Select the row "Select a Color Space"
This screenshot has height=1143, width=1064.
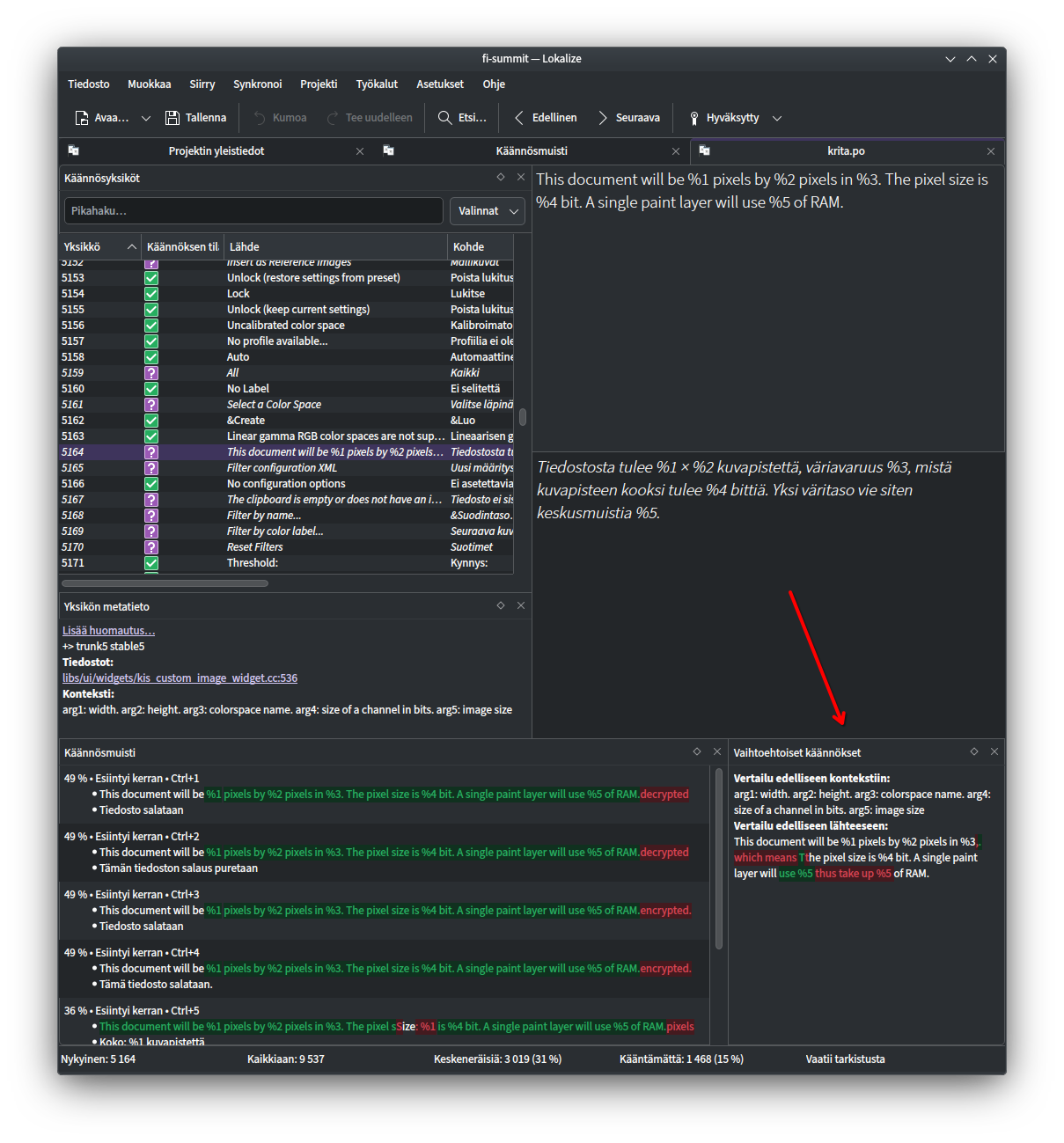(x=287, y=405)
